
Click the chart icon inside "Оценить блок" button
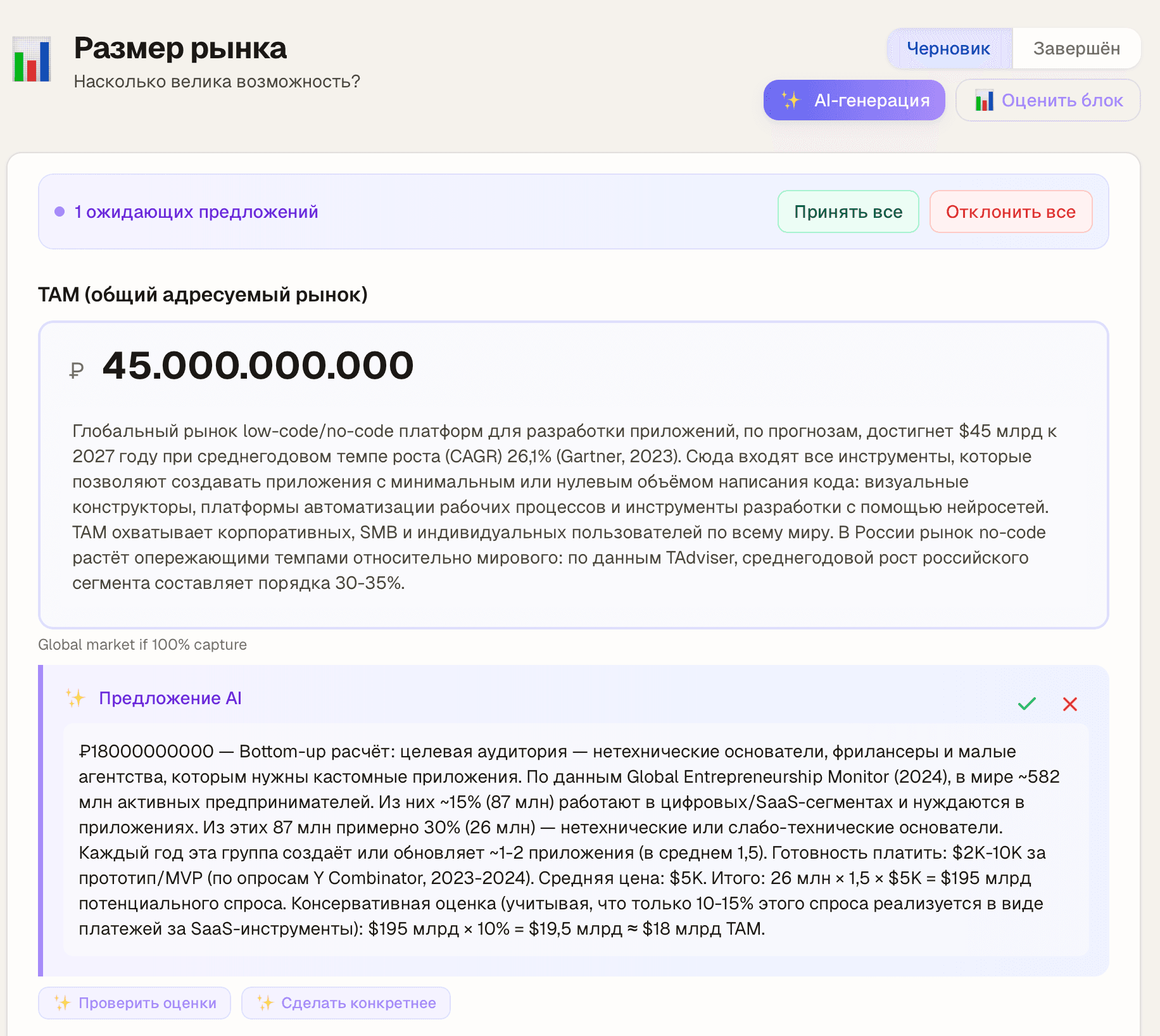(x=985, y=100)
